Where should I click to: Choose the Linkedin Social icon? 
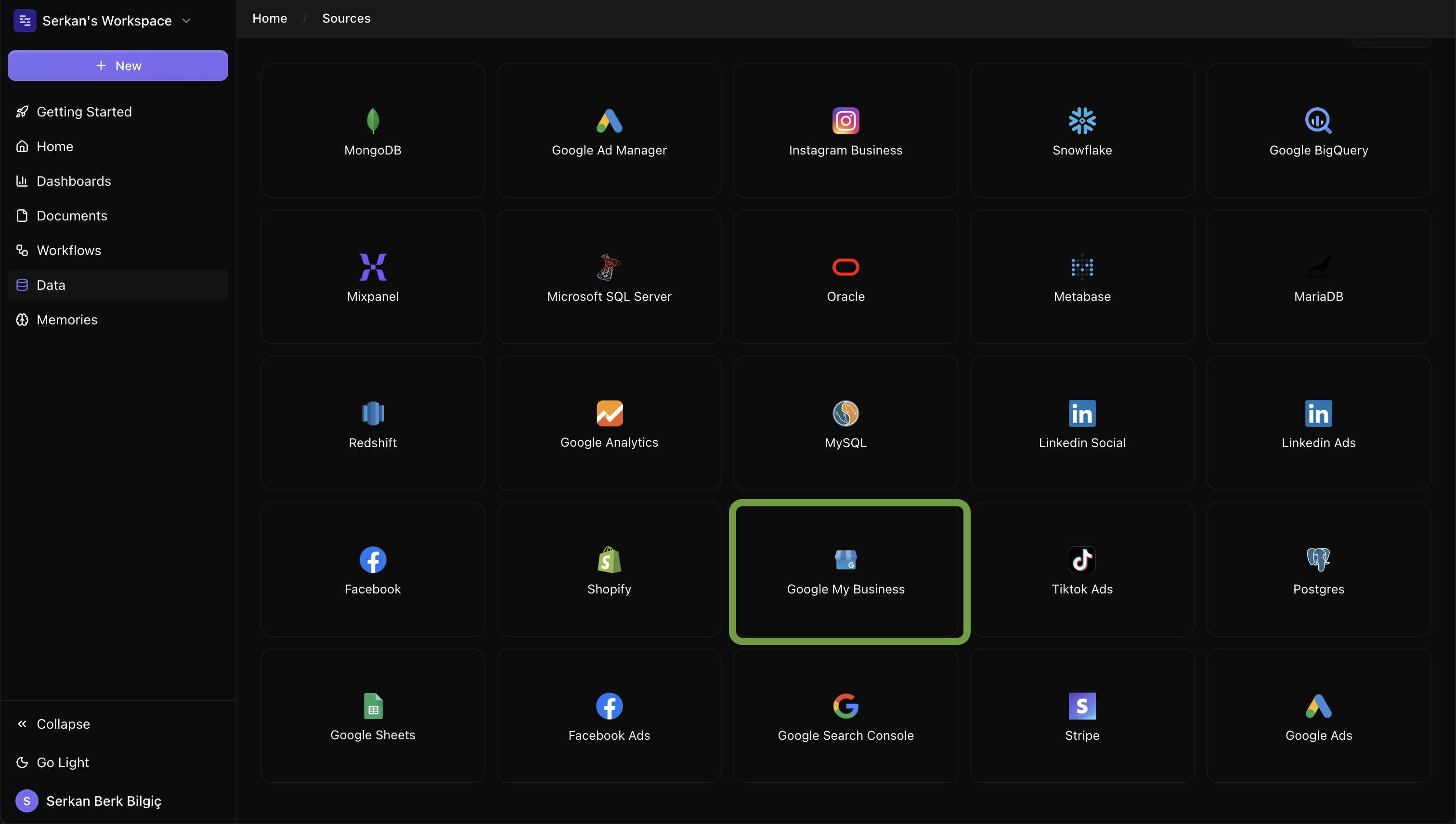pos(1082,413)
